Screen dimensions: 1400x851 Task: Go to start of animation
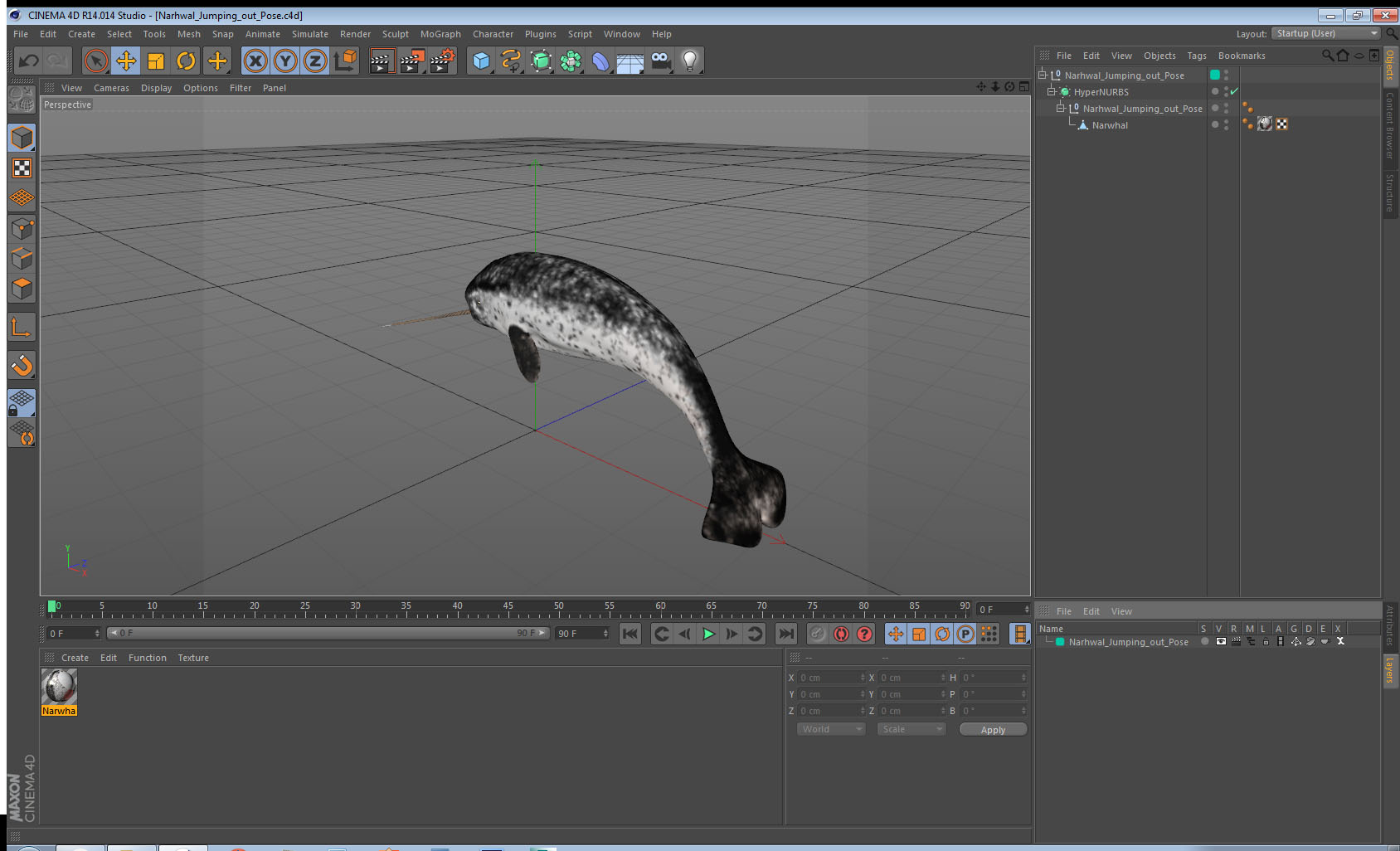630,634
